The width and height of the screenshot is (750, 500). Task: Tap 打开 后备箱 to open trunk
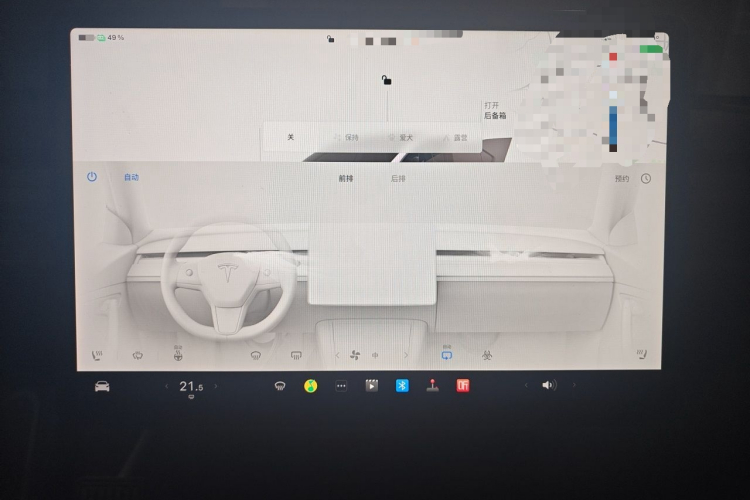495,111
